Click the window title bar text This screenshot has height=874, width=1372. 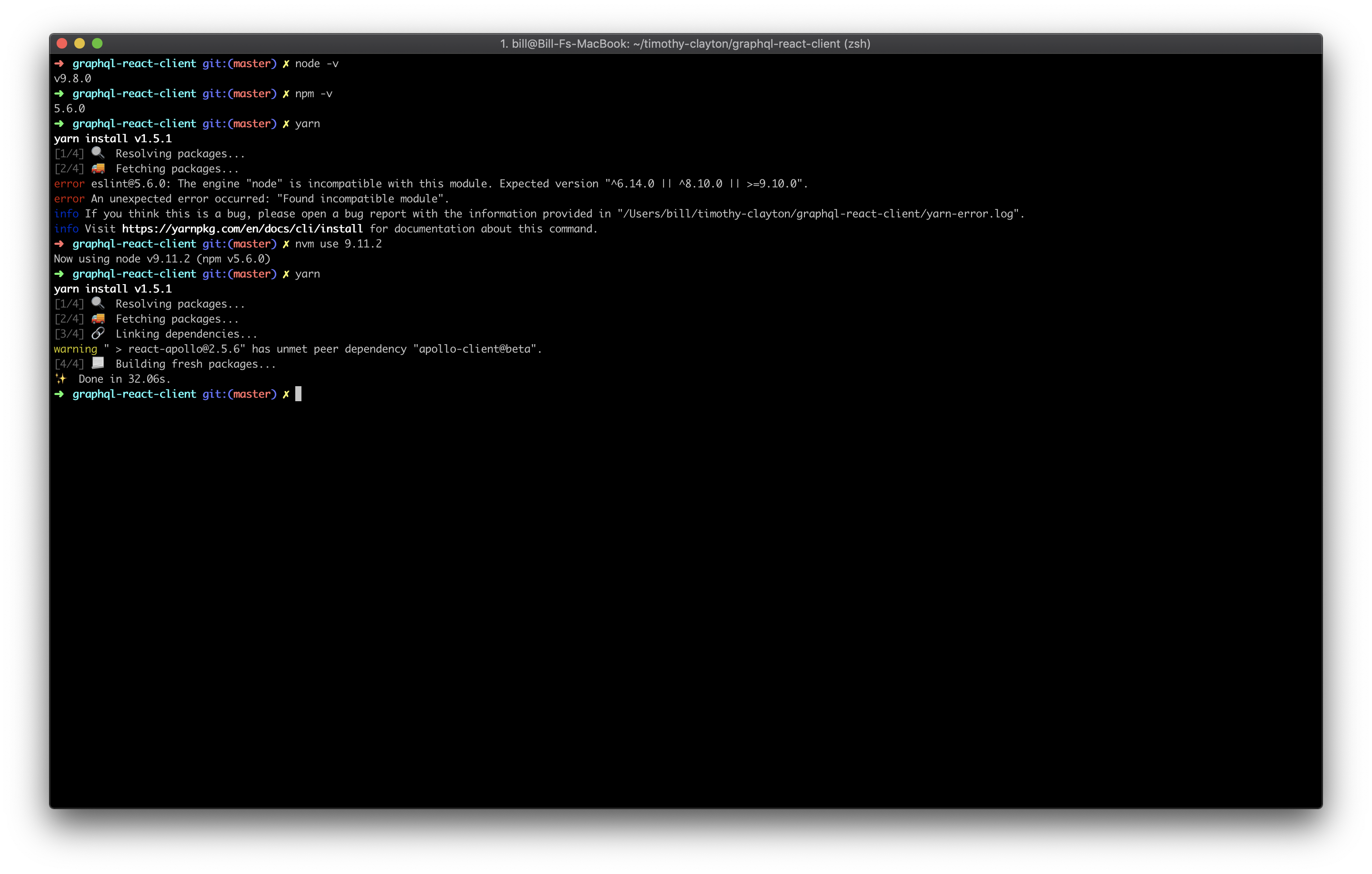pyautogui.click(x=685, y=44)
